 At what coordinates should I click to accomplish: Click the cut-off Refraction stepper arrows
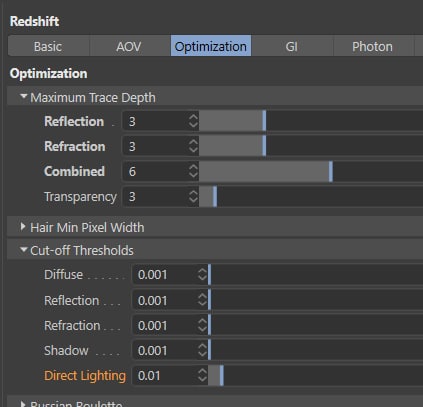coord(202,325)
